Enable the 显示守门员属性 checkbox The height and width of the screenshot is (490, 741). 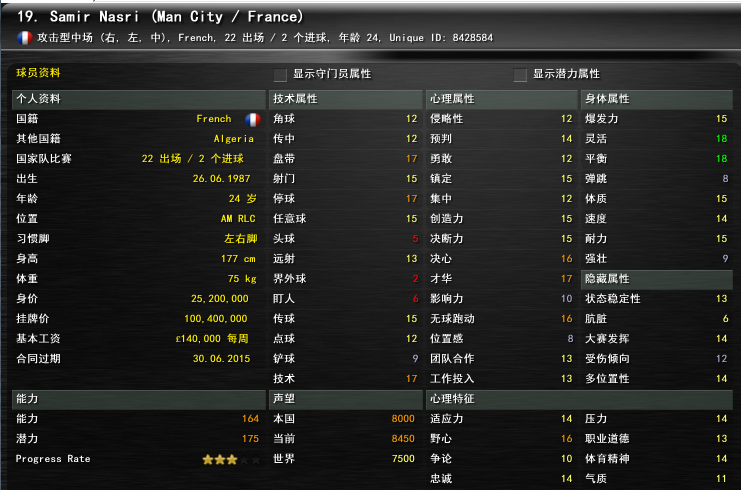[x=280, y=75]
